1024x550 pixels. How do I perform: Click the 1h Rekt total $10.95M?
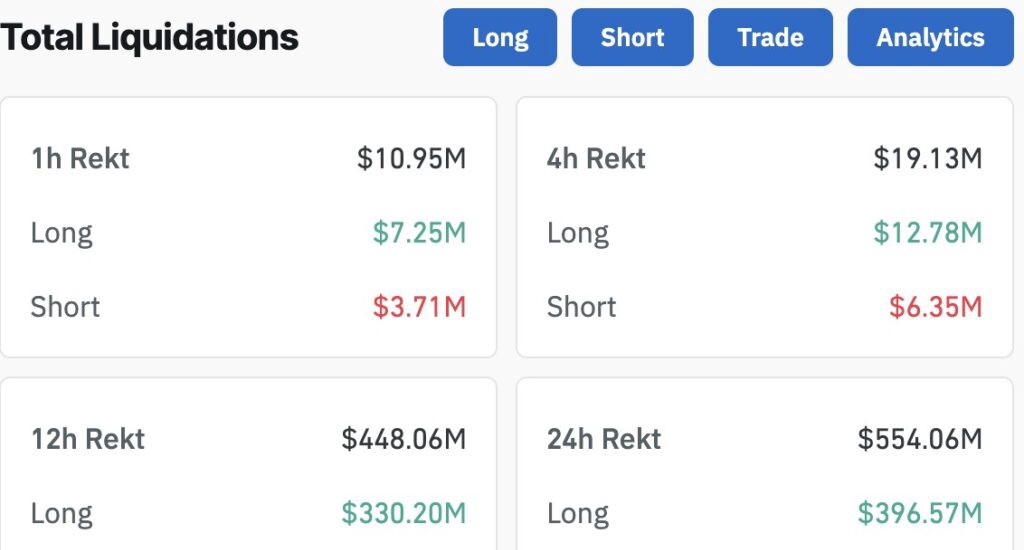(411, 158)
